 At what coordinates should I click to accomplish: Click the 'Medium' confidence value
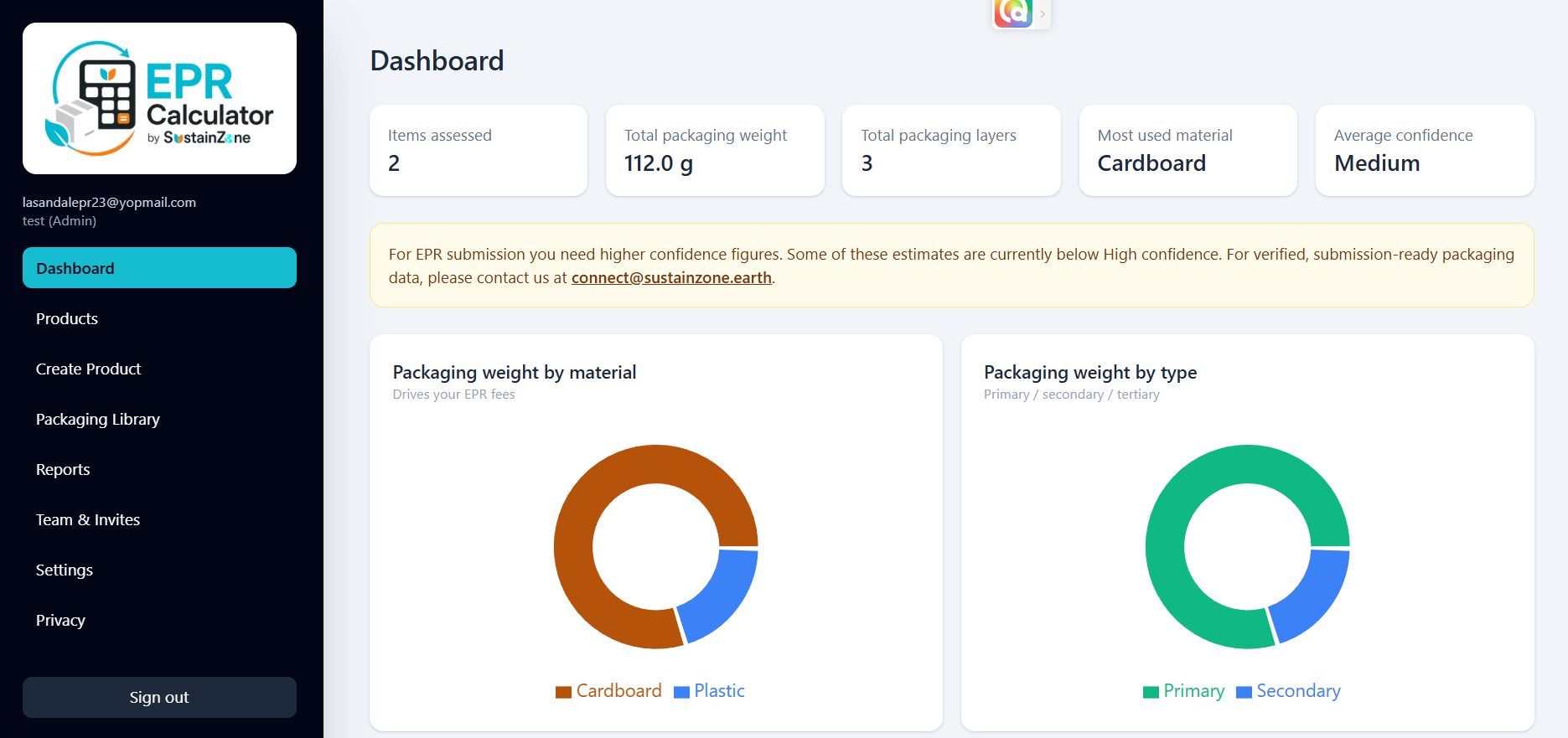tap(1377, 163)
